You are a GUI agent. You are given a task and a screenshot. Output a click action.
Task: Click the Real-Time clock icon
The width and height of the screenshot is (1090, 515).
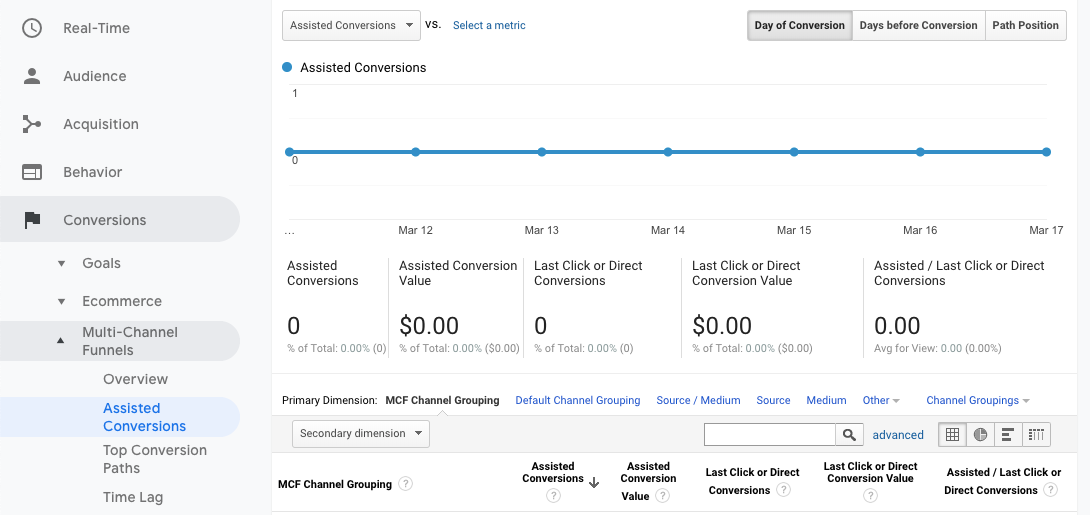coord(32,28)
